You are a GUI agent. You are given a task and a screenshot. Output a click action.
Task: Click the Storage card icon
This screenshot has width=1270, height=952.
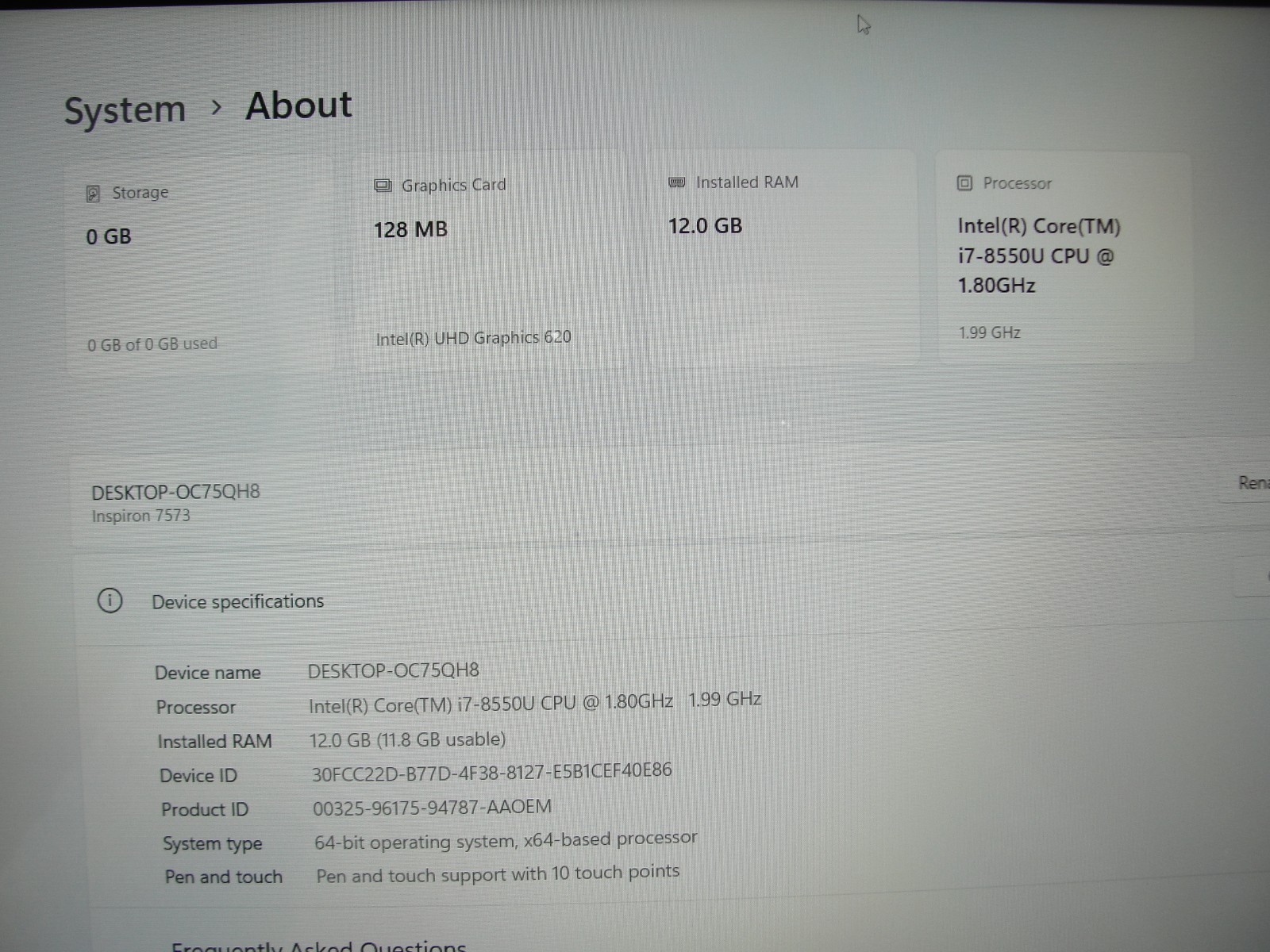(93, 194)
